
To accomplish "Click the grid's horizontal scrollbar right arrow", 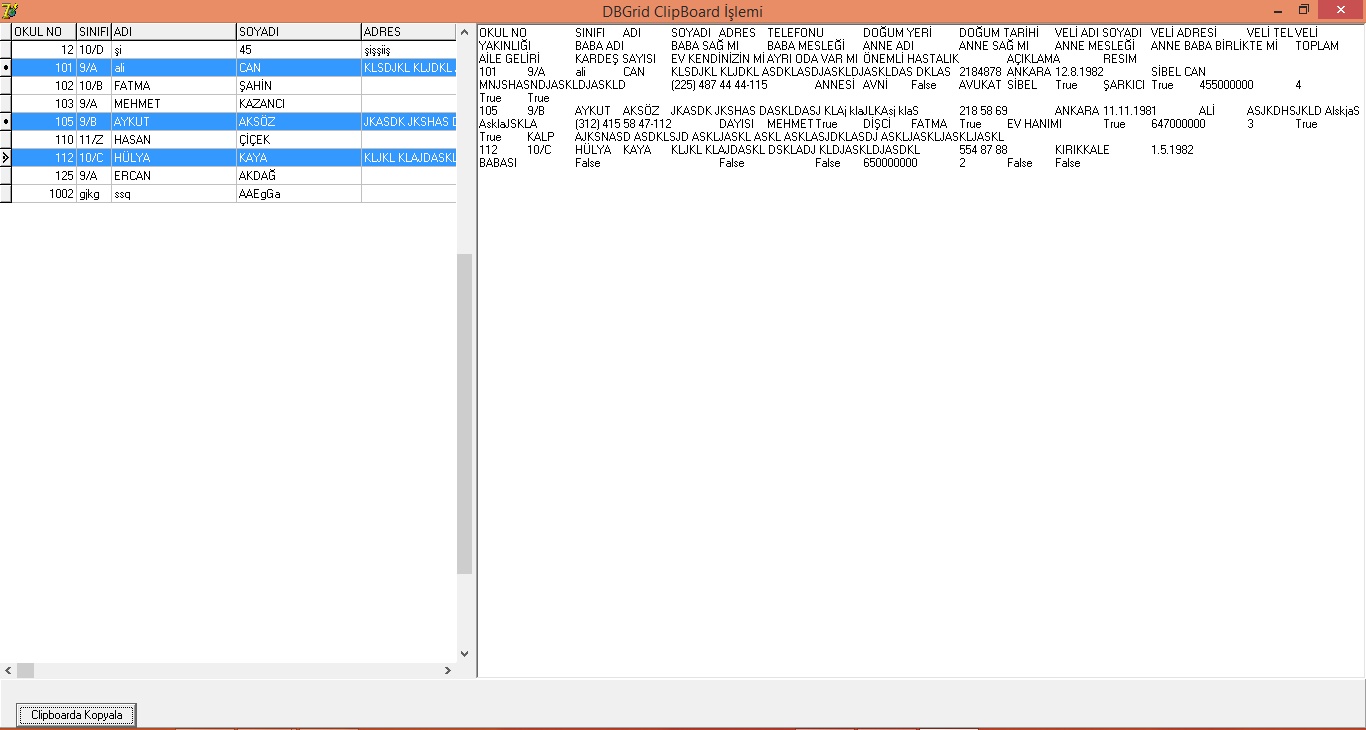I will click(448, 670).
